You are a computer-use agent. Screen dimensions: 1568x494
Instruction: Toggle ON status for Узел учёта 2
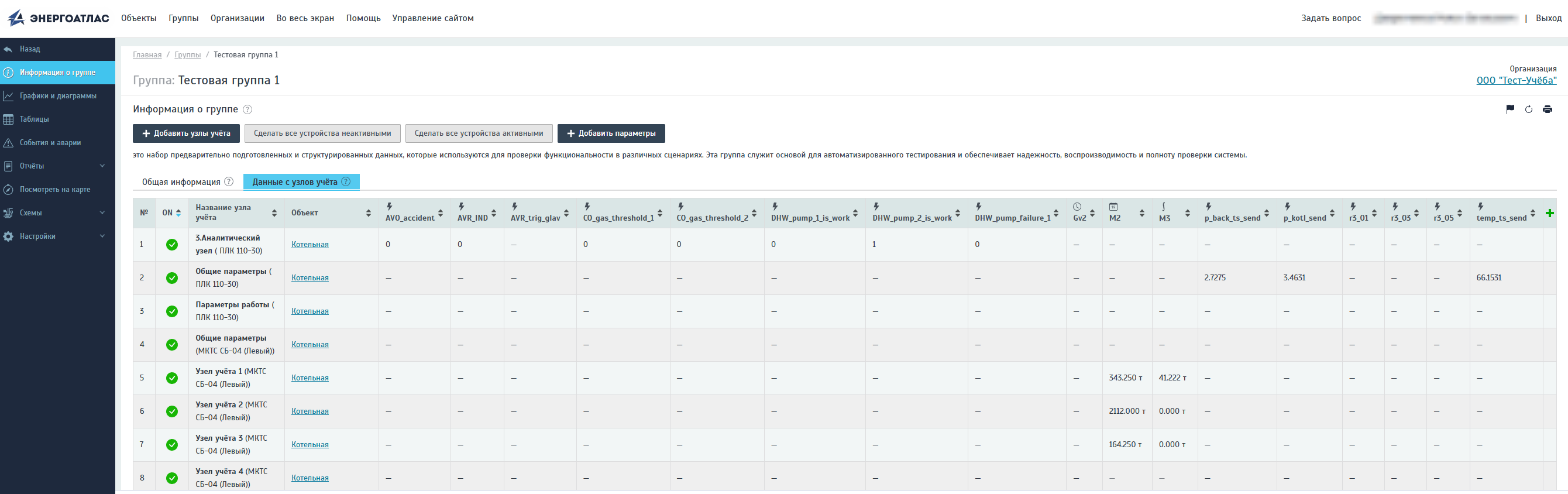[x=172, y=412]
